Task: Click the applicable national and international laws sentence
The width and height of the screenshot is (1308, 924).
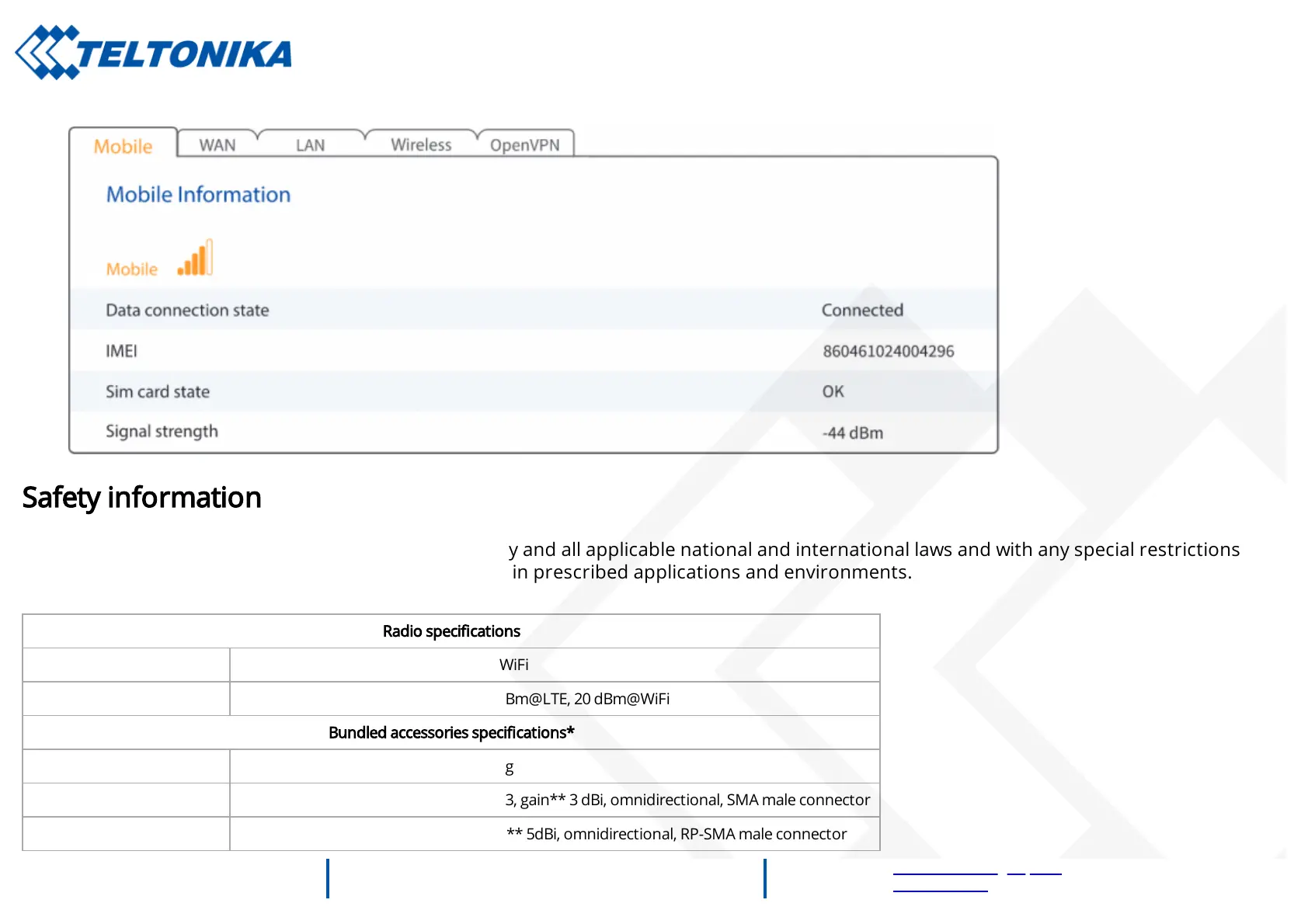Action: tap(874, 550)
